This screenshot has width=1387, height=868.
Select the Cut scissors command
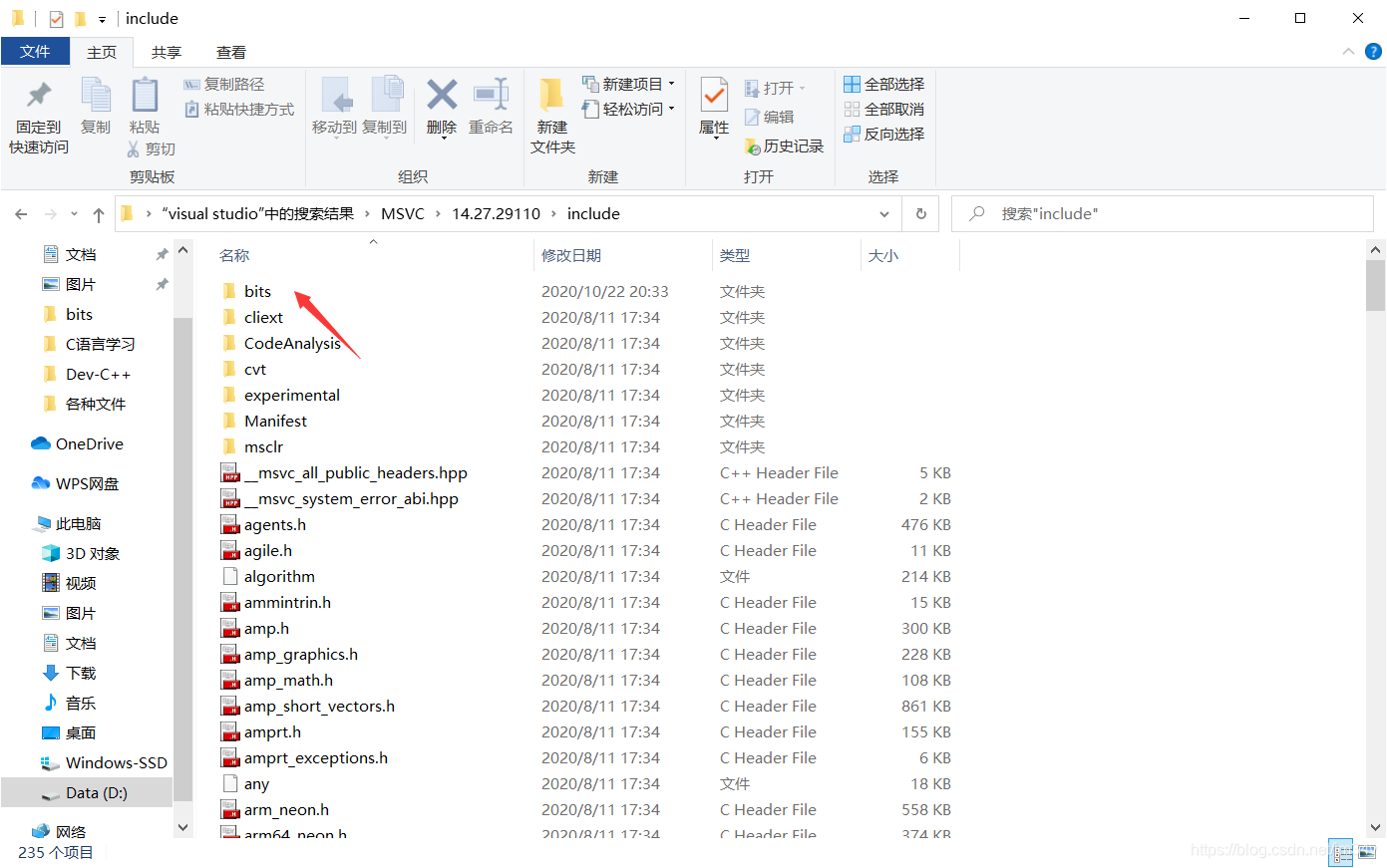[152, 148]
